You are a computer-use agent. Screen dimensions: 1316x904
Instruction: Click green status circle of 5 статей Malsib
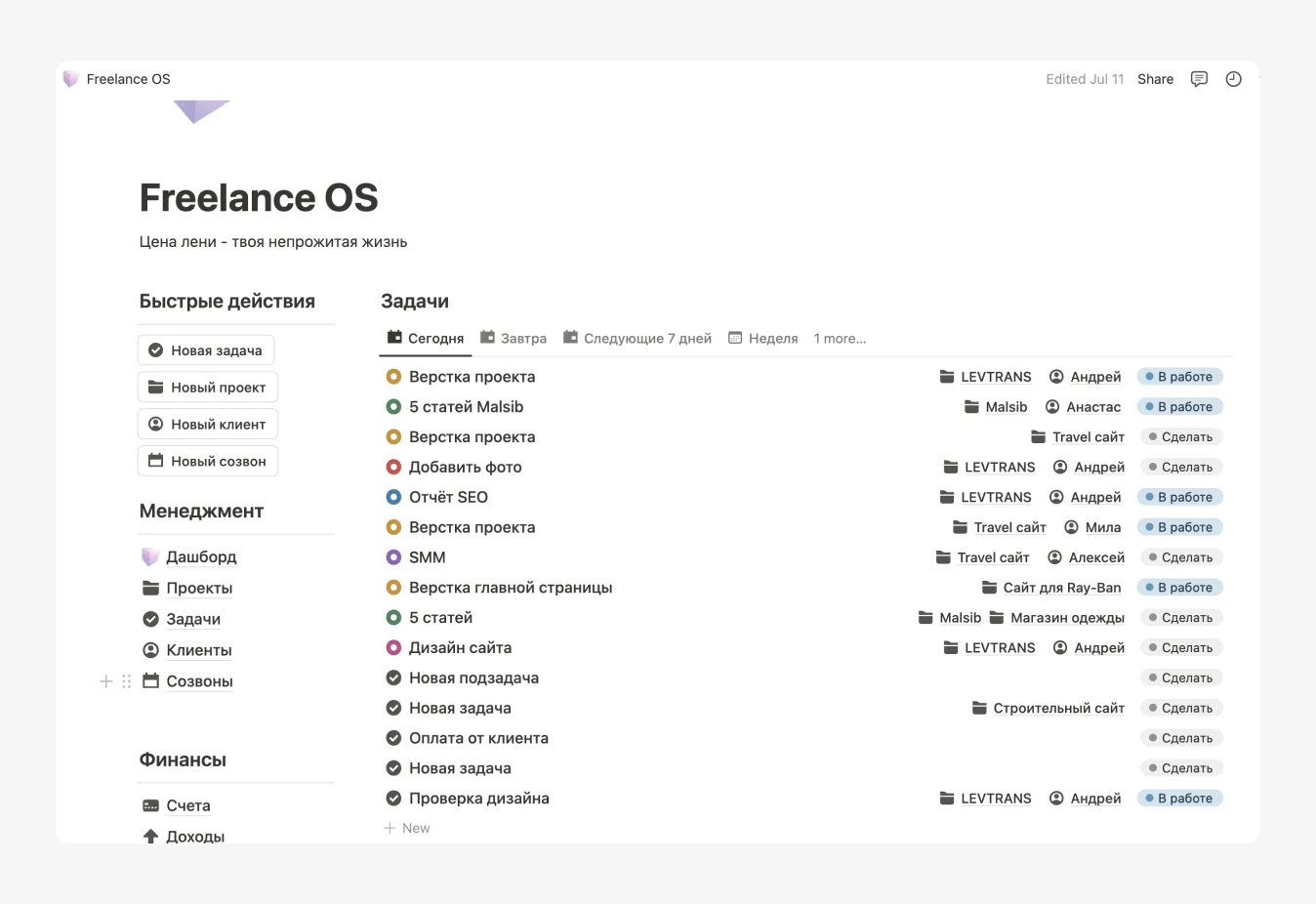tap(393, 407)
